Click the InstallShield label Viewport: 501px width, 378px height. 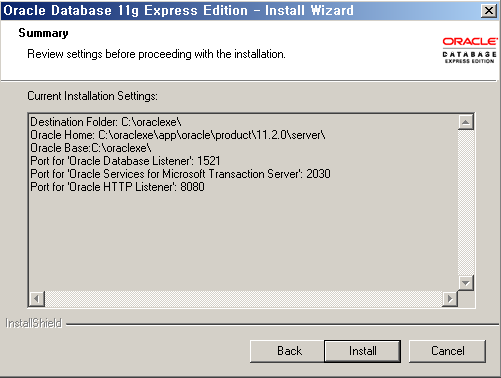(x=33, y=323)
